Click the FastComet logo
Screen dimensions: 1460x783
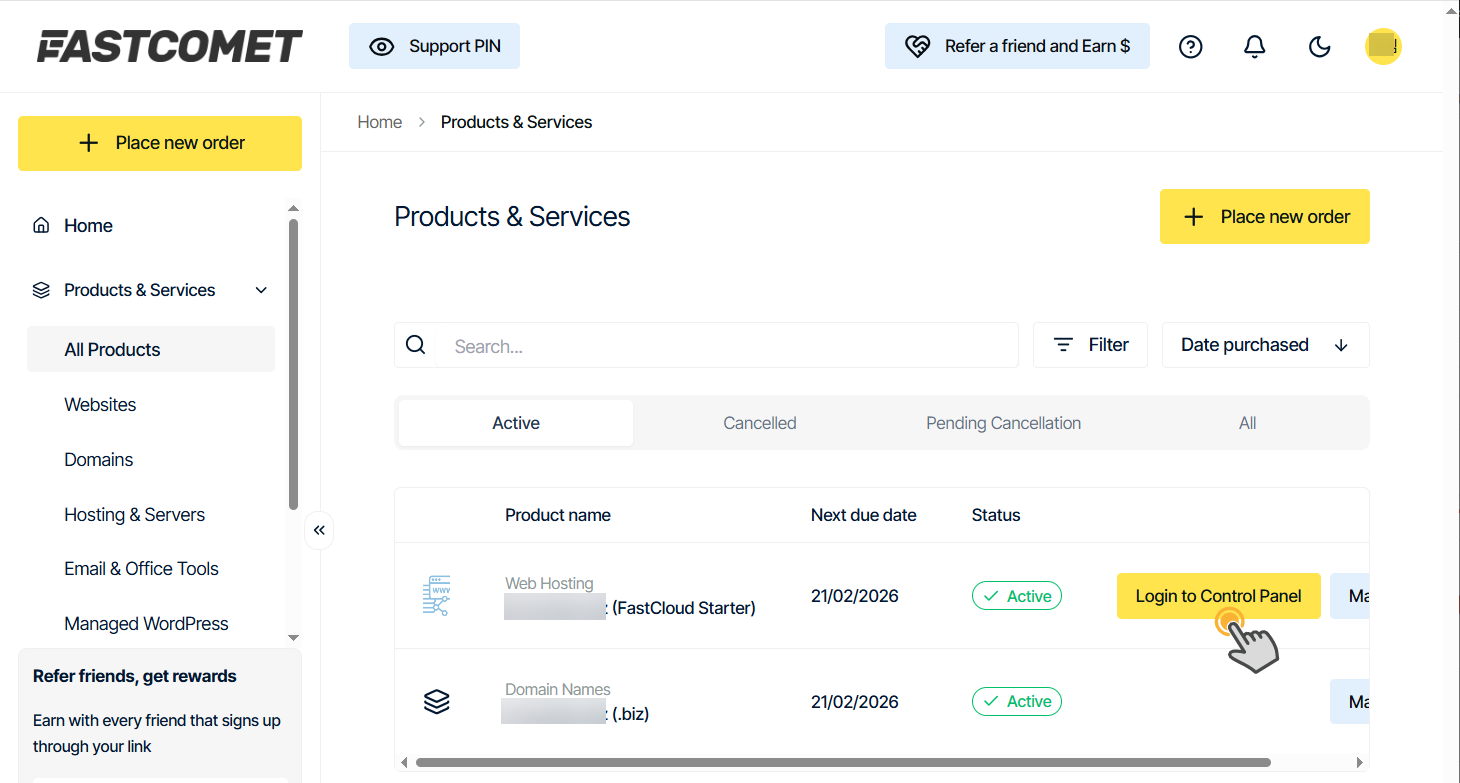tap(170, 46)
